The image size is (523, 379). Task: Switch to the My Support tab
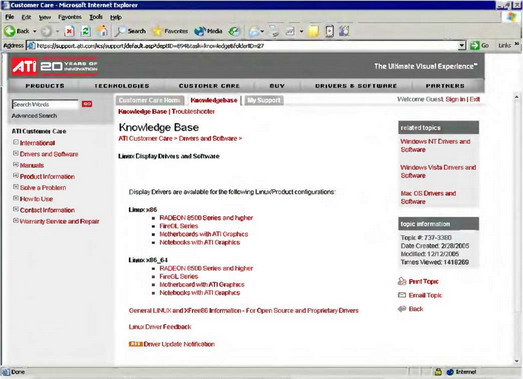[x=264, y=100]
